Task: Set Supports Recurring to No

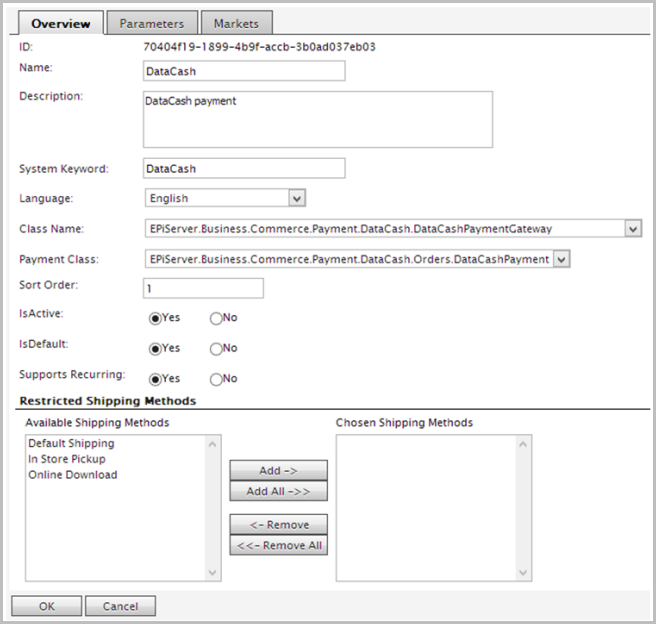Action: (216, 379)
